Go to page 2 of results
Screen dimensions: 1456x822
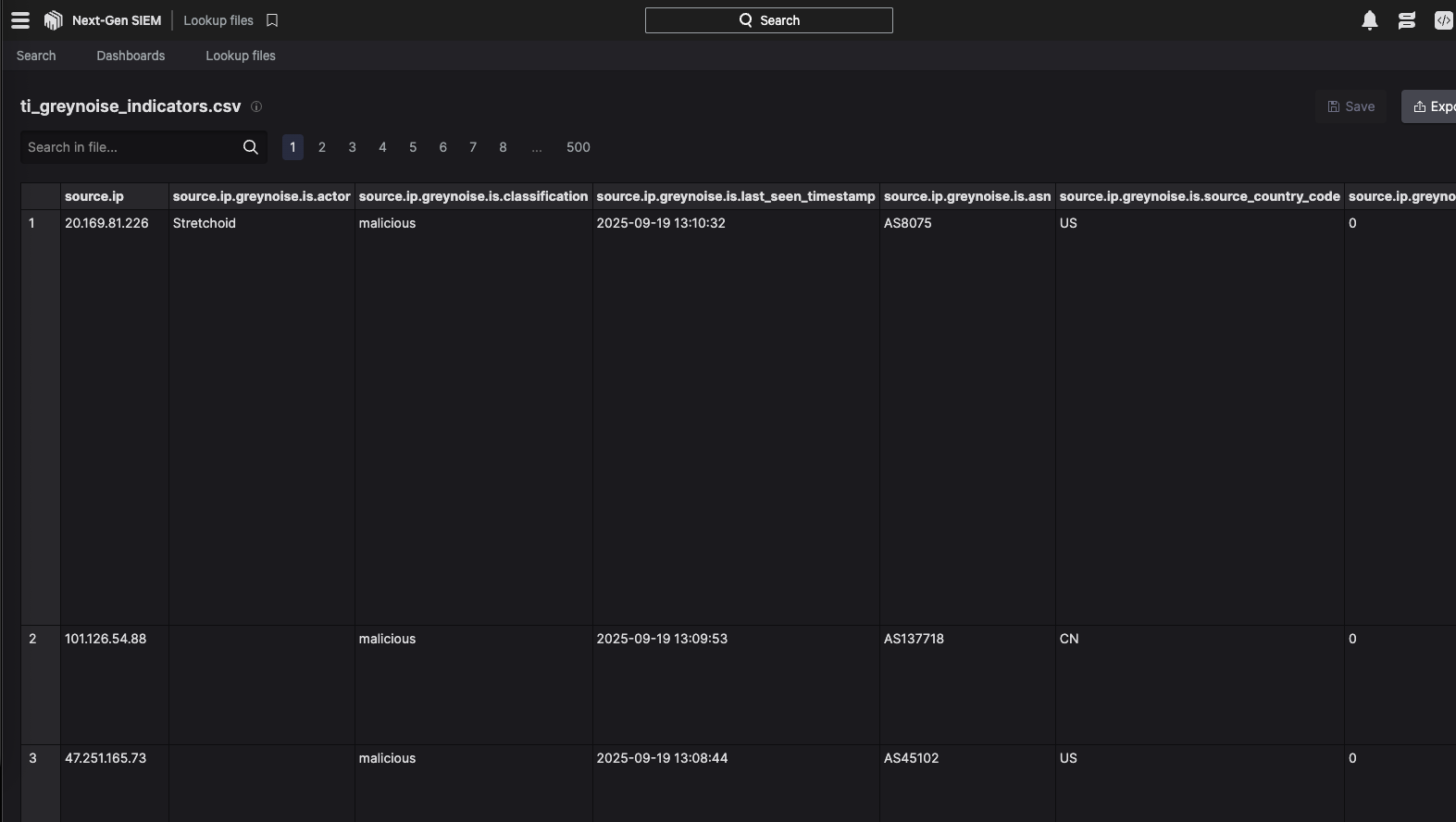pyautogui.click(x=322, y=147)
